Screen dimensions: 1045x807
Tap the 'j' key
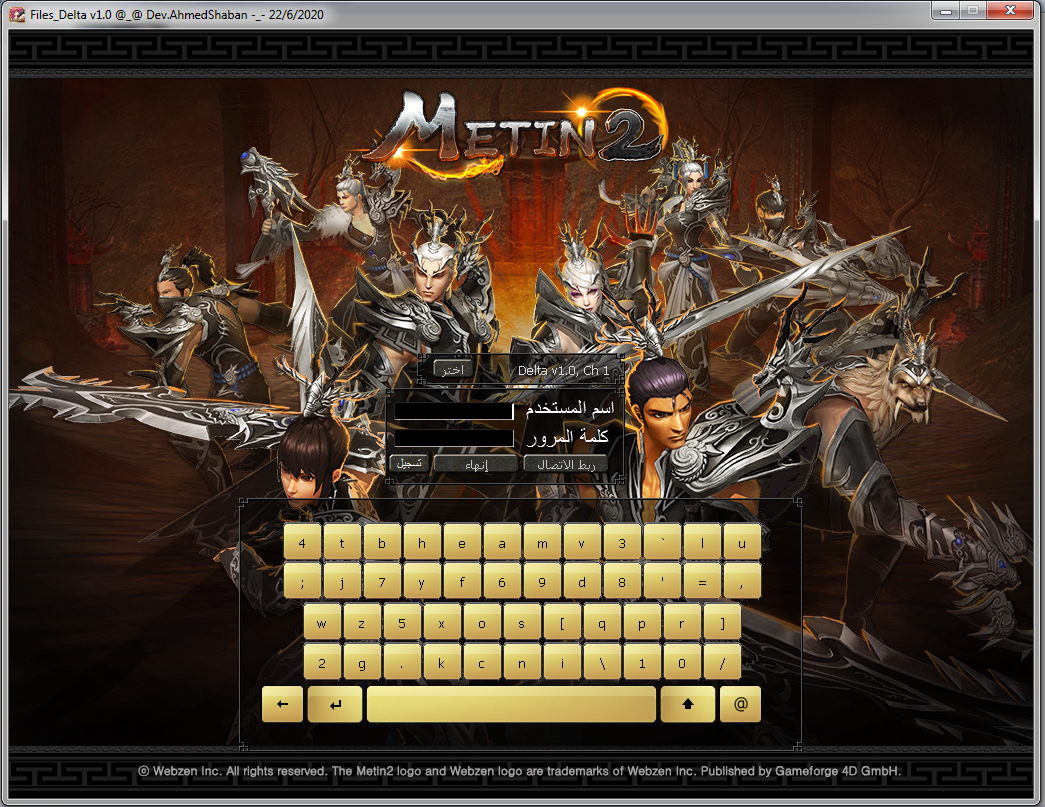coord(342,582)
